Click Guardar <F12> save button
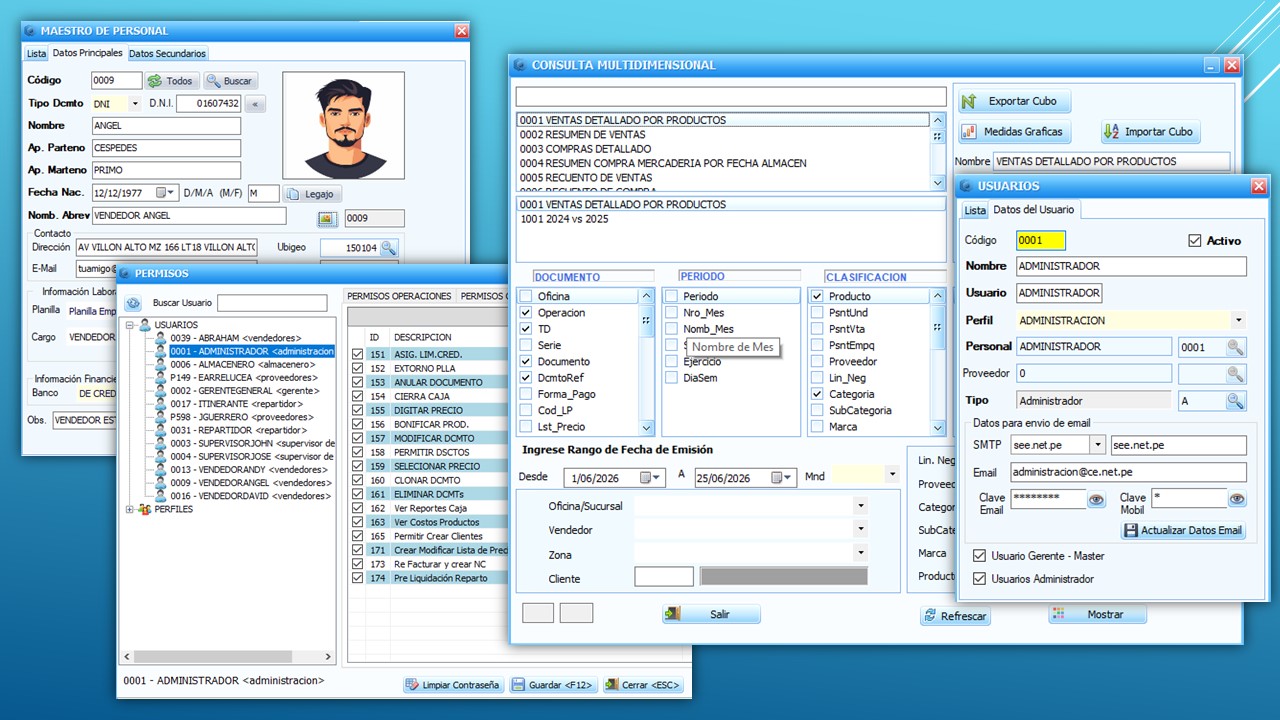Image resolution: width=1280 pixels, height=720 pixels. click(x=553, y=685)
